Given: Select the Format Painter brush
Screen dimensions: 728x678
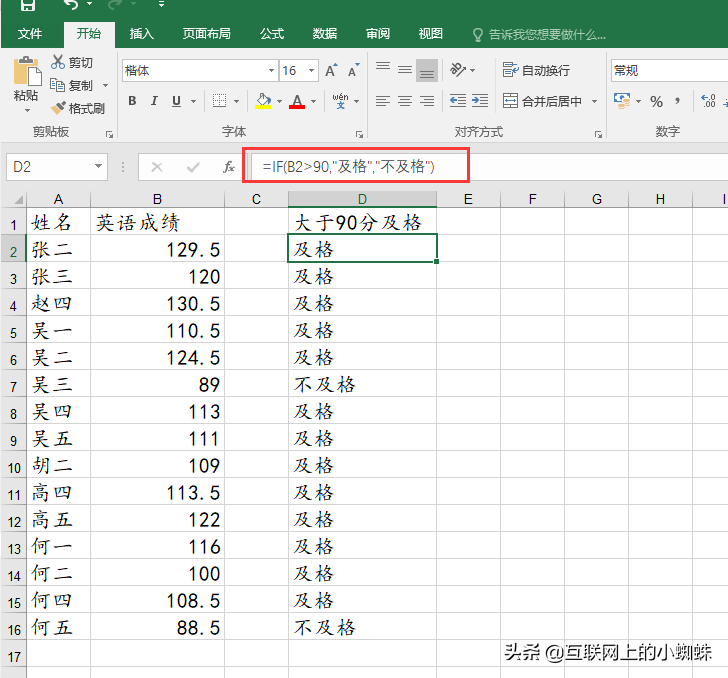Looking at the screenshot, I should 58,108.
